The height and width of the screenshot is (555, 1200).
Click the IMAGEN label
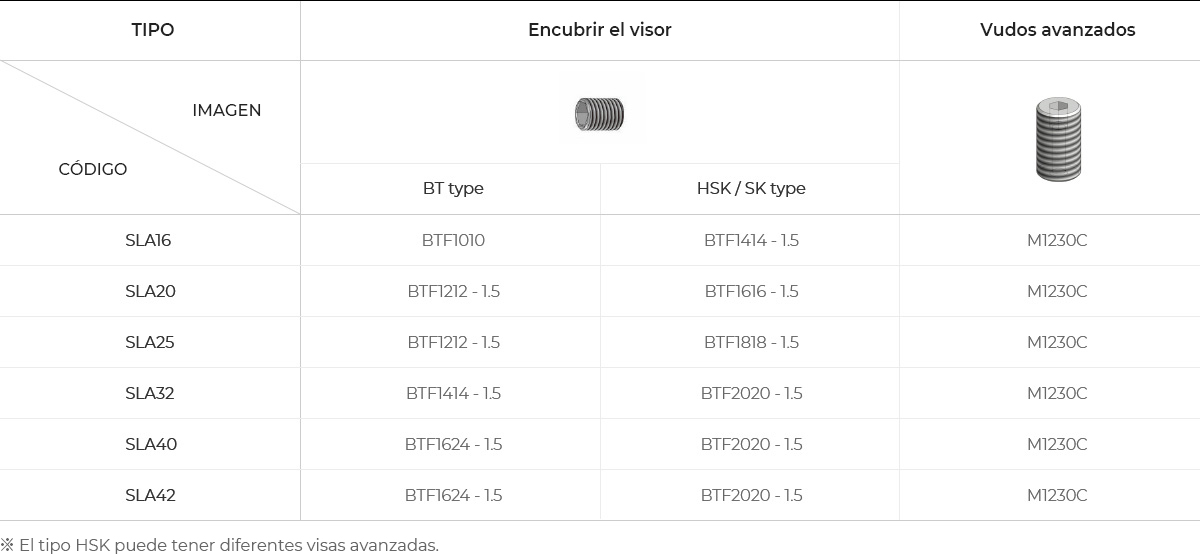(x=227, y=110)
